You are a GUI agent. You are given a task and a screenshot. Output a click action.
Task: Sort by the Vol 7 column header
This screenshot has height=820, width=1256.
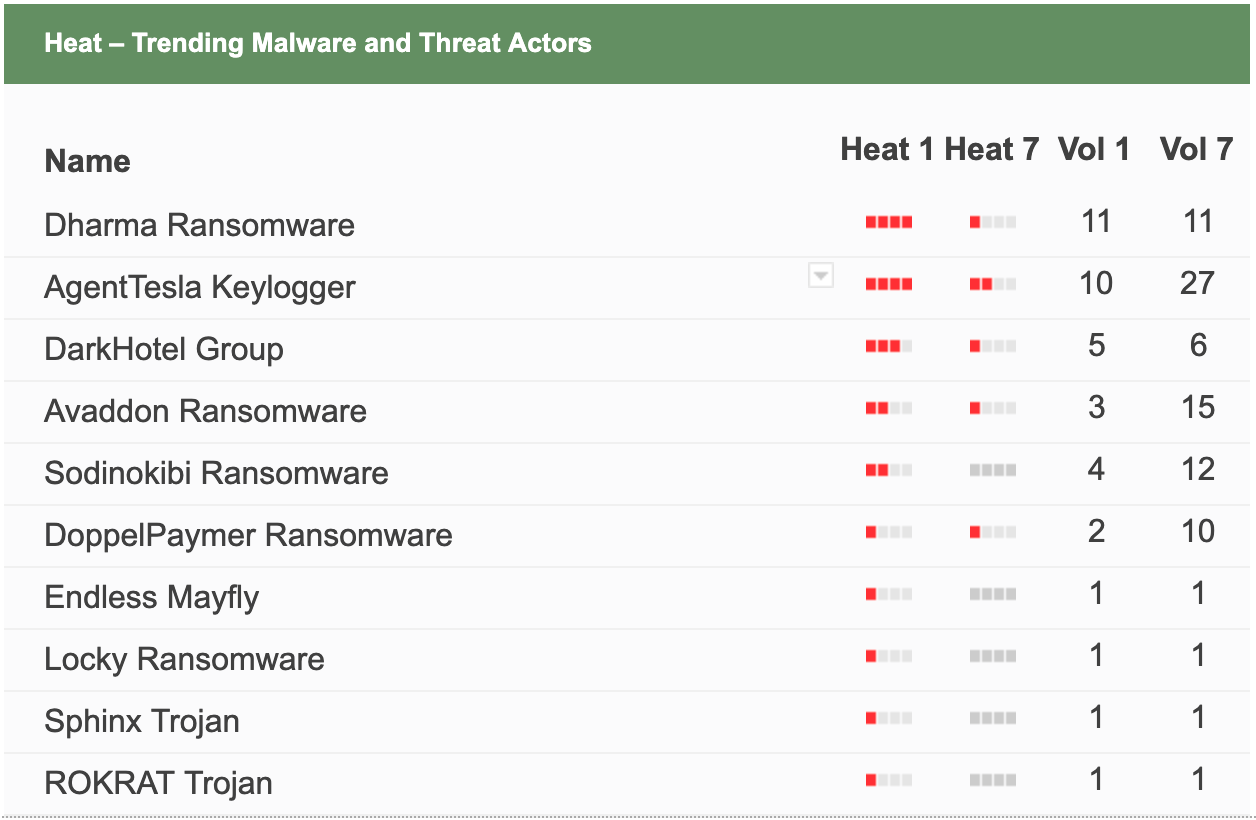pyautogui.click(x=1196, y=149)
